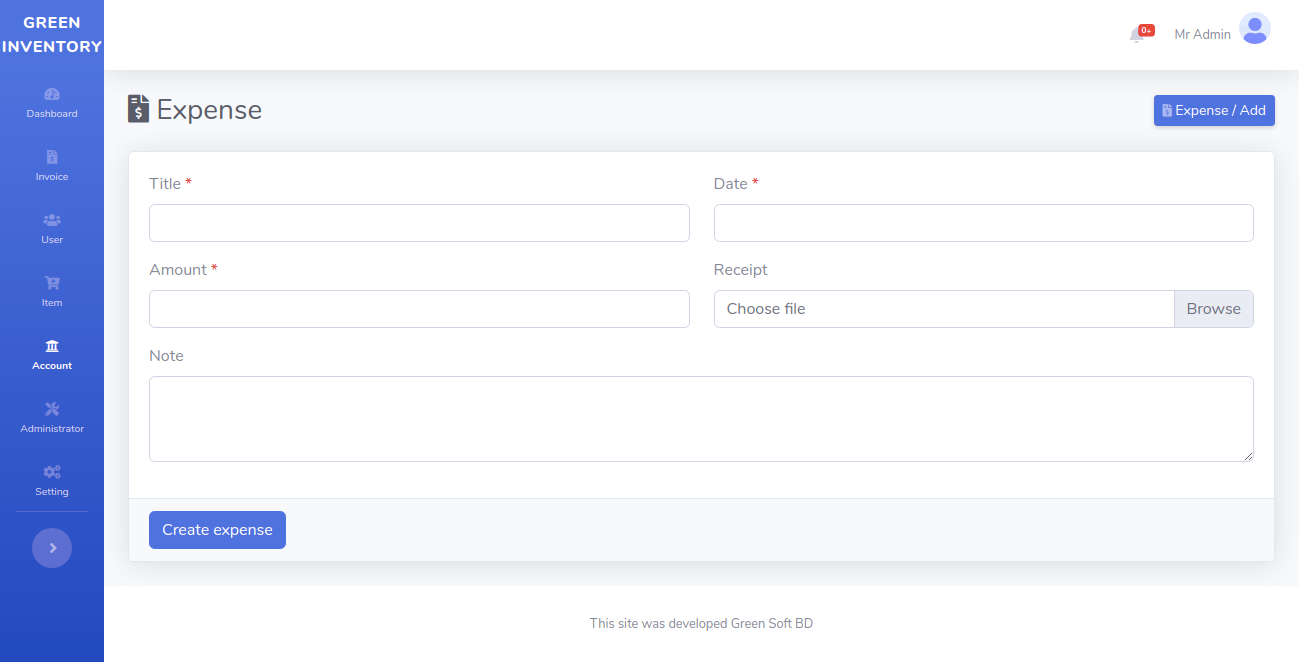Click the Mr Admin avatar image
Image resolution: width=1299 pixels, height=662 pixels.
pos(1254,29)
